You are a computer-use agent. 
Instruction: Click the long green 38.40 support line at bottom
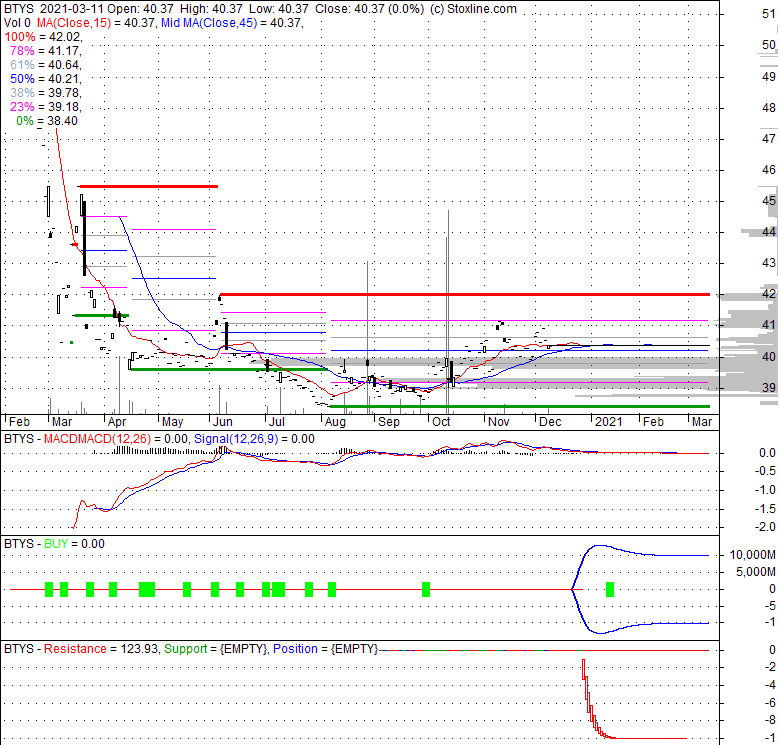[520, 406]
